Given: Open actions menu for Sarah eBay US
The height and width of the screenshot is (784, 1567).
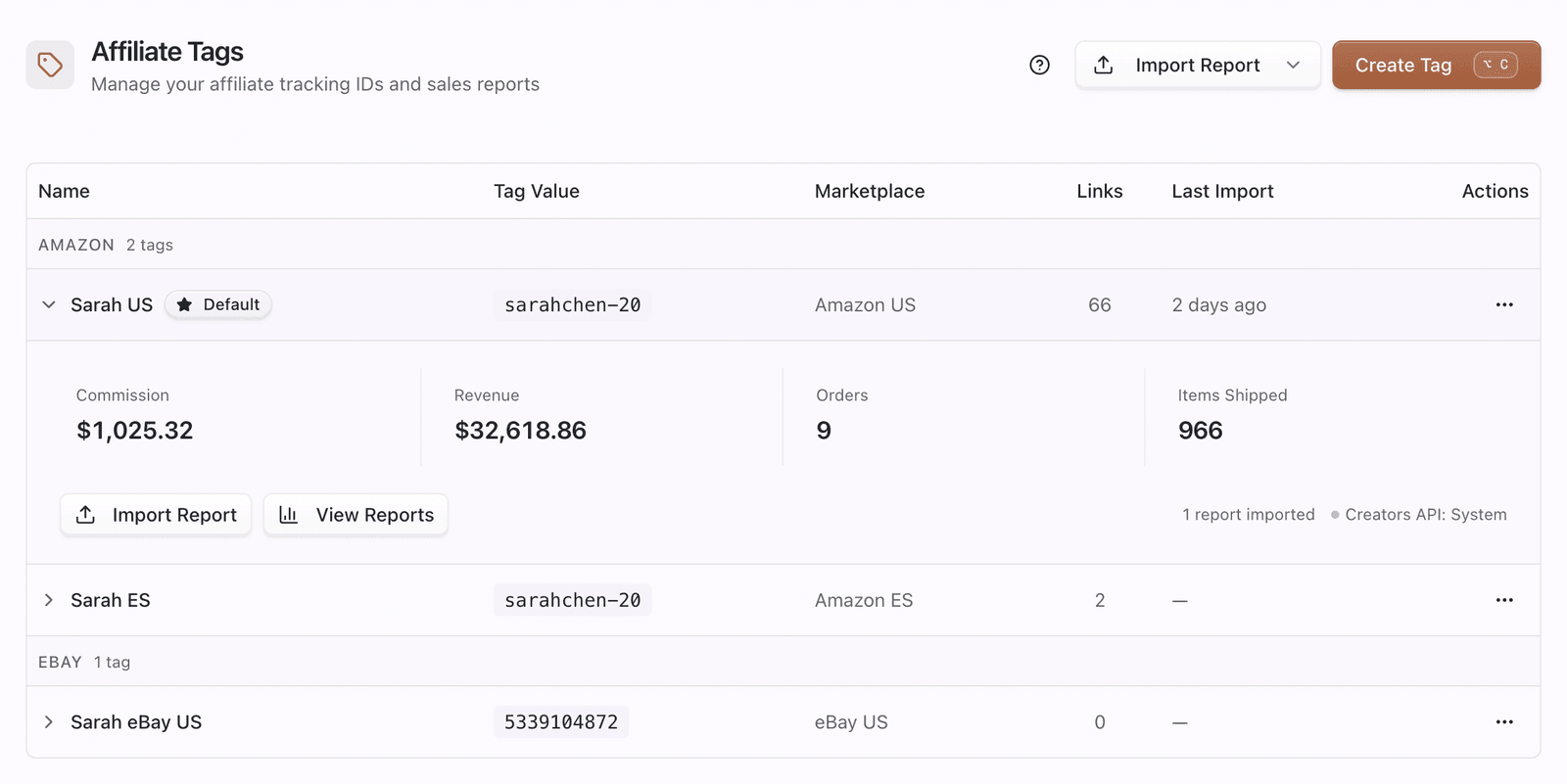Looking at the screenshot, I should tap(1504, 722).
